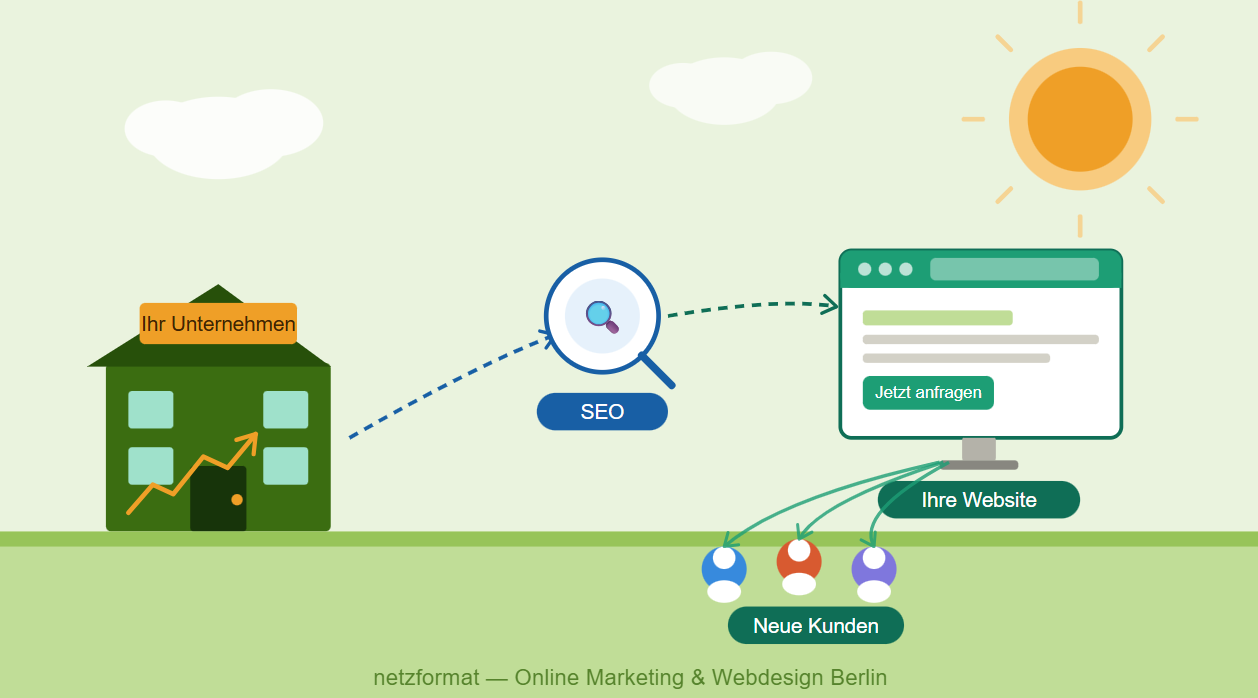
Task: Click the light green heading bar in website
Action: click(937, 318)
